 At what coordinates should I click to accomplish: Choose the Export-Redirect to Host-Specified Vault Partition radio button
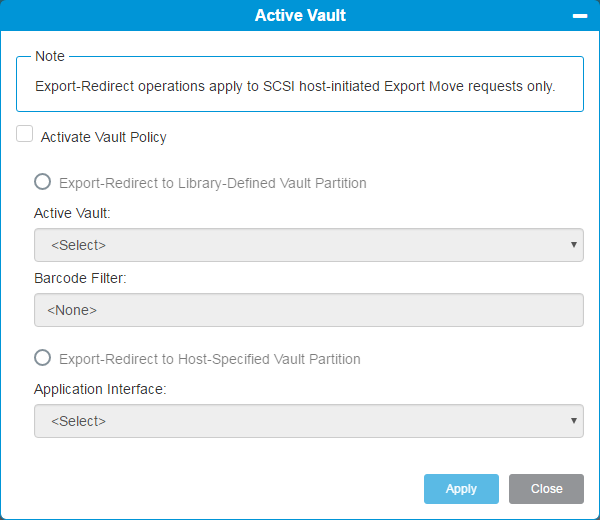click(x=43, y=358)
